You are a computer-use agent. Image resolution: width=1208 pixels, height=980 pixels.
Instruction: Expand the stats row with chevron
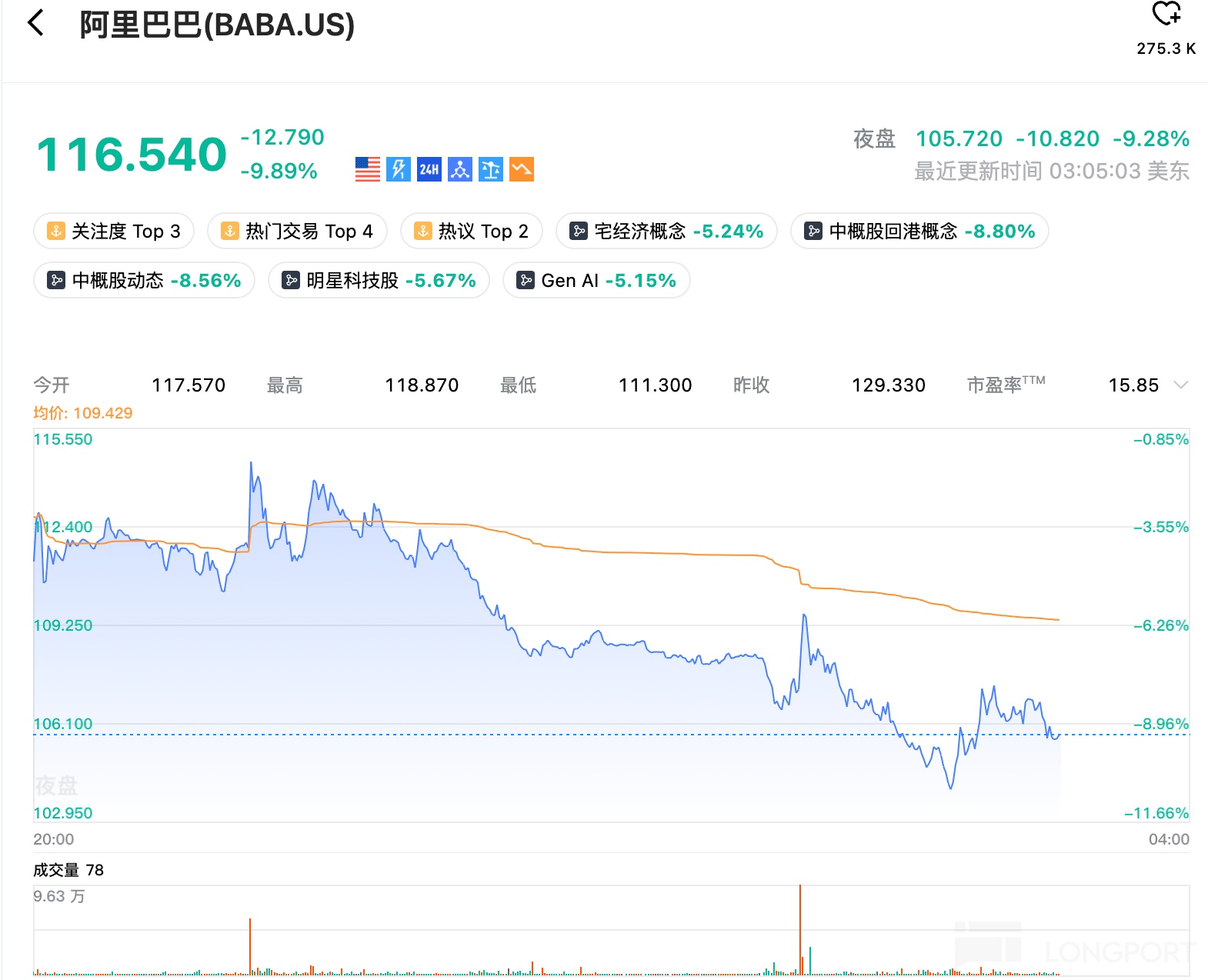(1181, 385)
